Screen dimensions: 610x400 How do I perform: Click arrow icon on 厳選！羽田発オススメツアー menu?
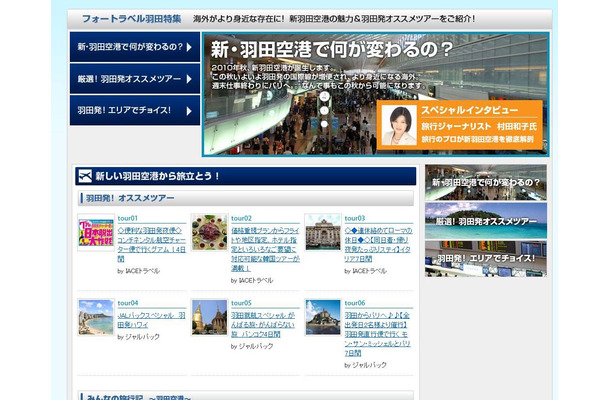click(x=189, y=79)
